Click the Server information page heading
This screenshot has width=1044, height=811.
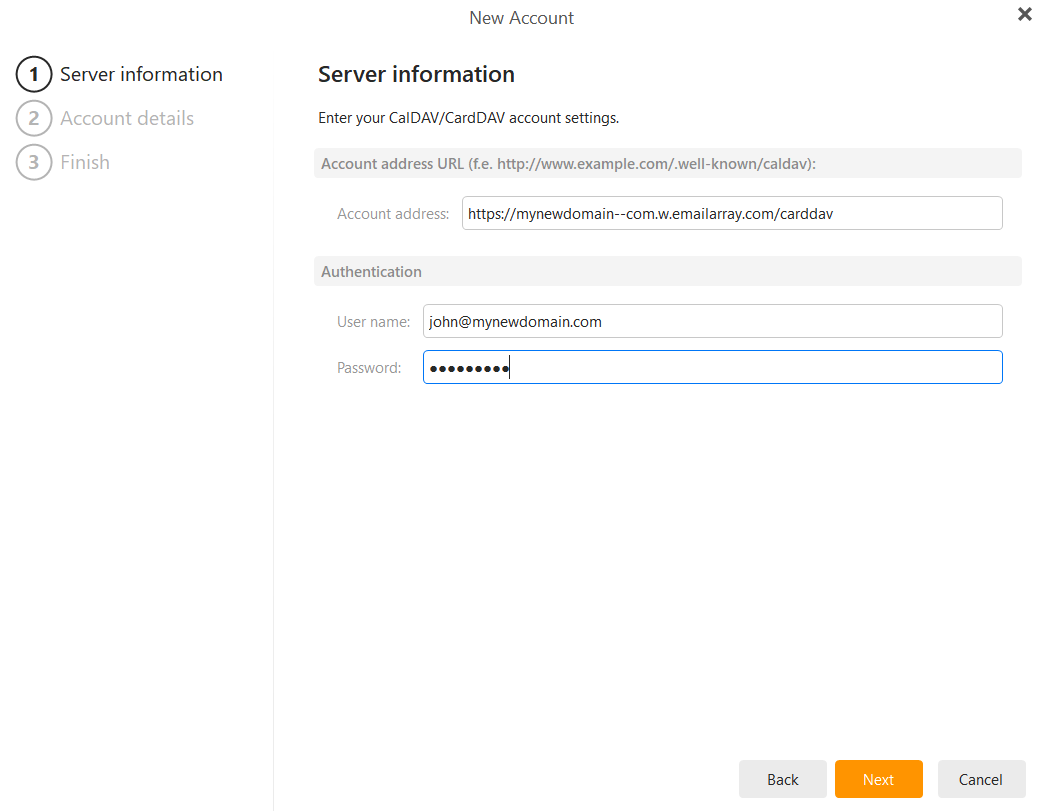pos(416,74)
